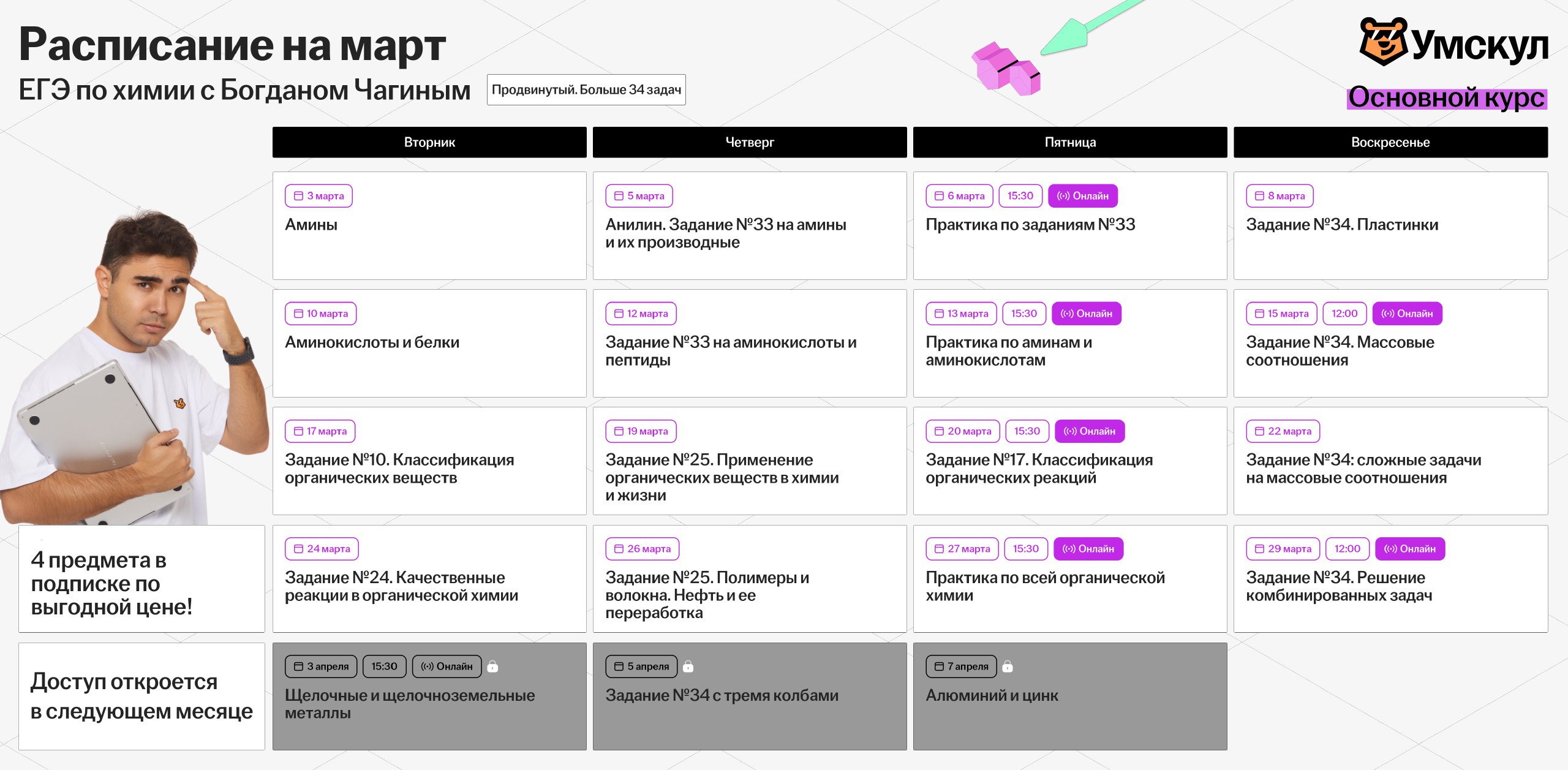Open the Амины lesson card
The height and width of the screenshot is (770, 1568).
tap(429, 225)
